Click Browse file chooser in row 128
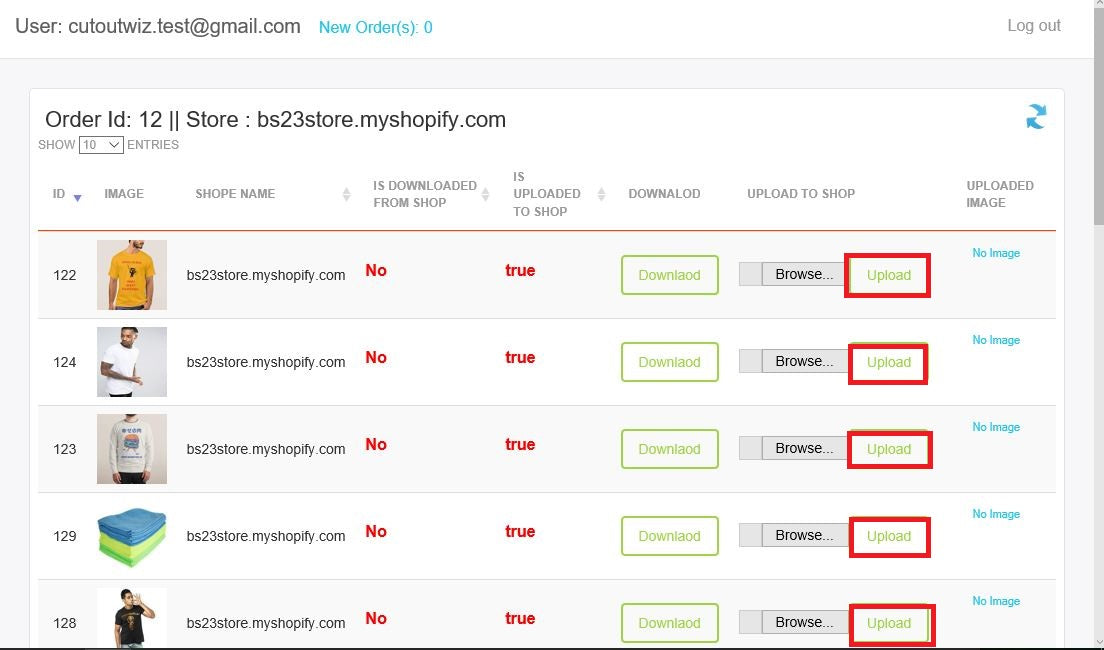The height and width of the screenshot is (650, 1104). tap(803, 622)
